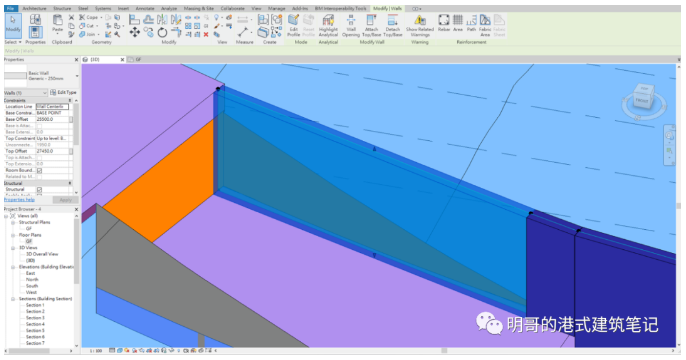Select the Path reinforcement tool

(x=471, y=23)
